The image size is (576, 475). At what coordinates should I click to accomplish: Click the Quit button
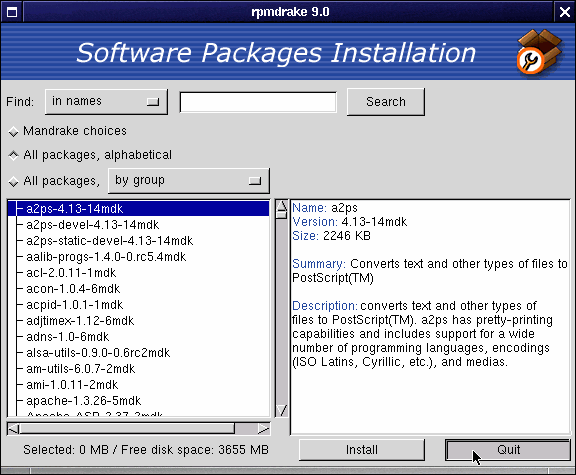[x=508, y=450]
